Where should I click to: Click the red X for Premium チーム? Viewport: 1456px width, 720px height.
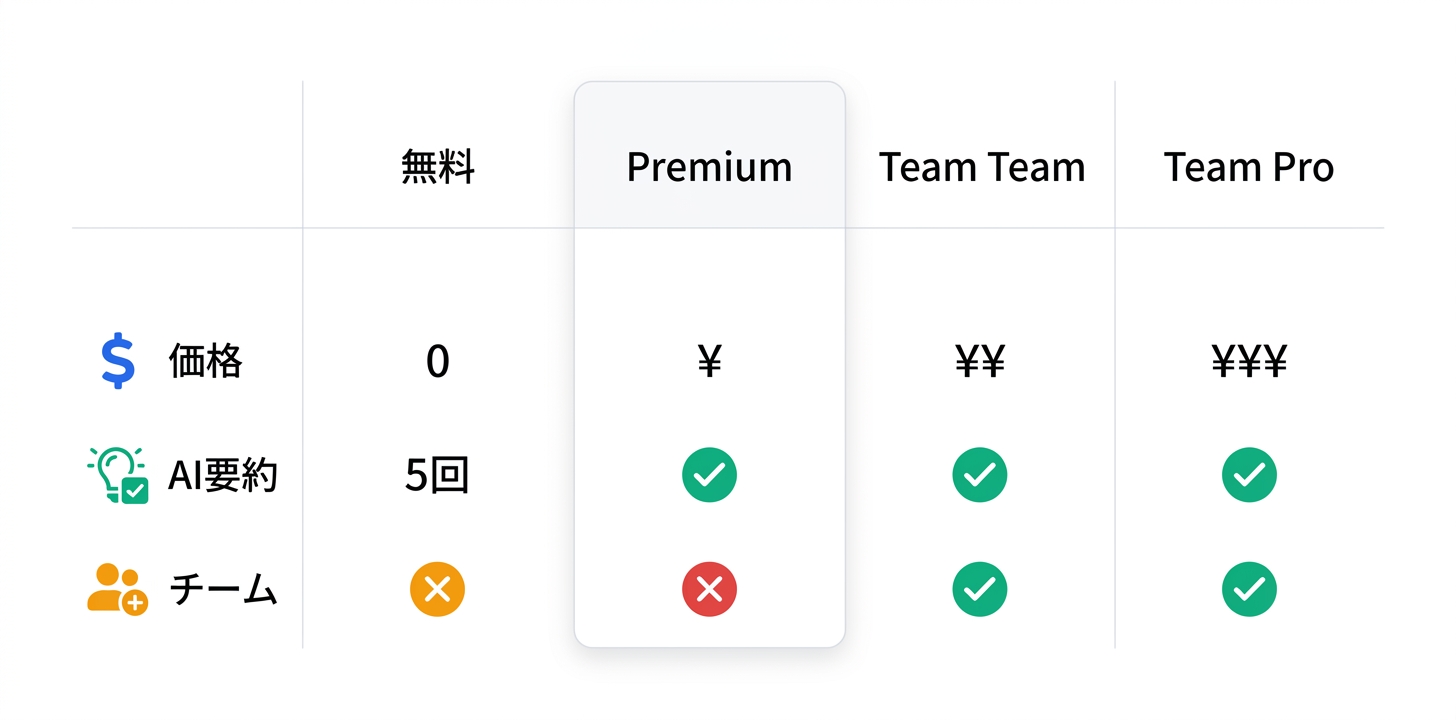click(x=709, y=589)
